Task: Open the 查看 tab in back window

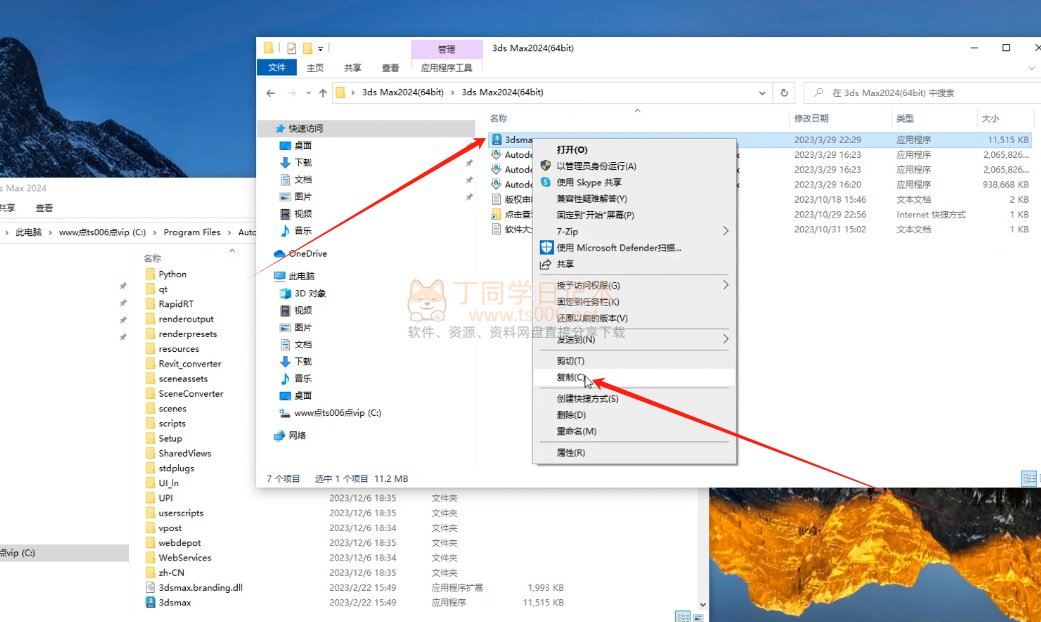Action: [44, 208]
